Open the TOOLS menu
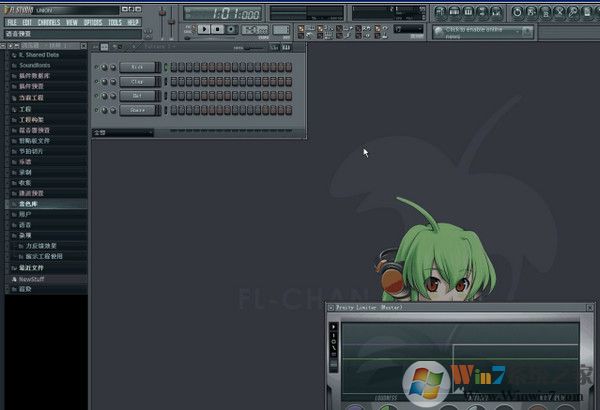 tap(114, 22)
